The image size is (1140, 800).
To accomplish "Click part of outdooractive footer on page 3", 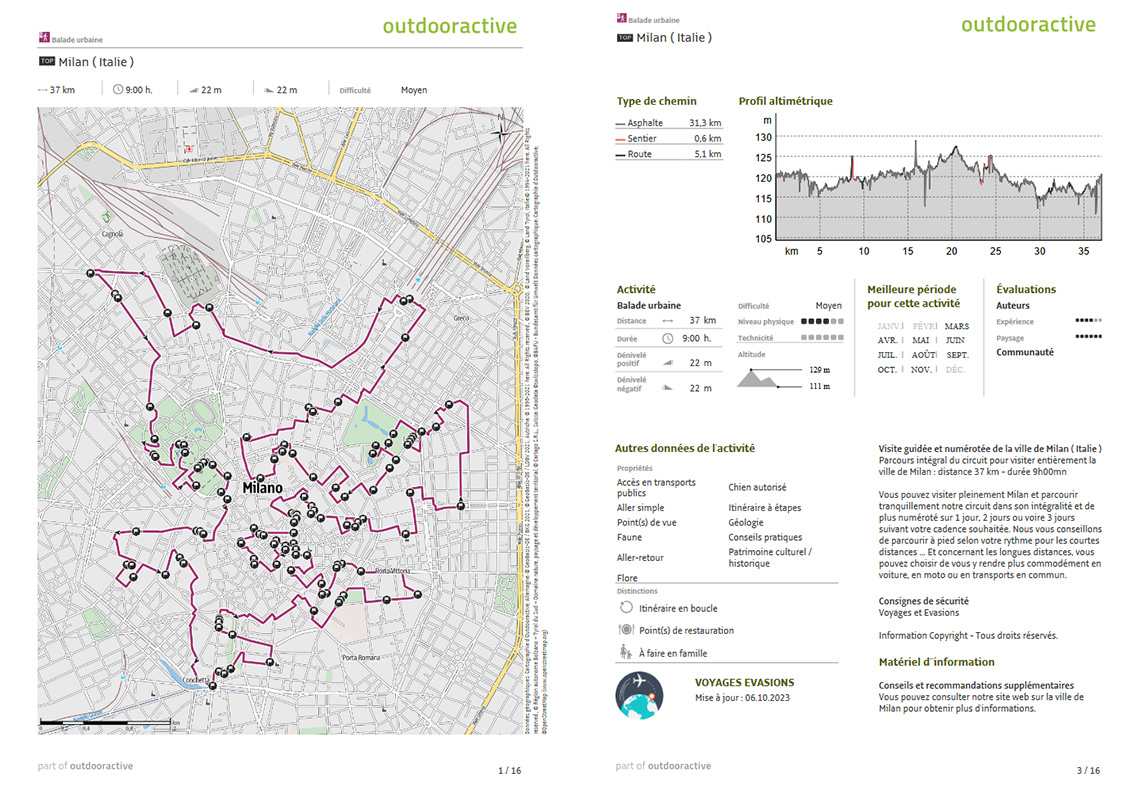I will tap(663, 766).
